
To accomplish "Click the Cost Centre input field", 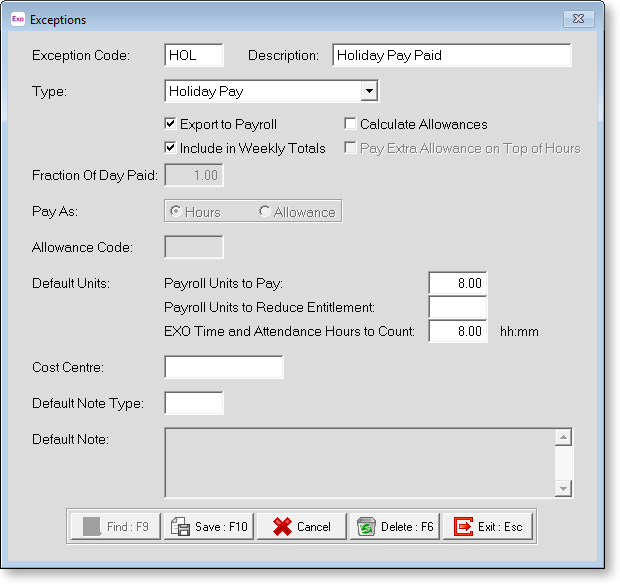I will tap(224, 367).
